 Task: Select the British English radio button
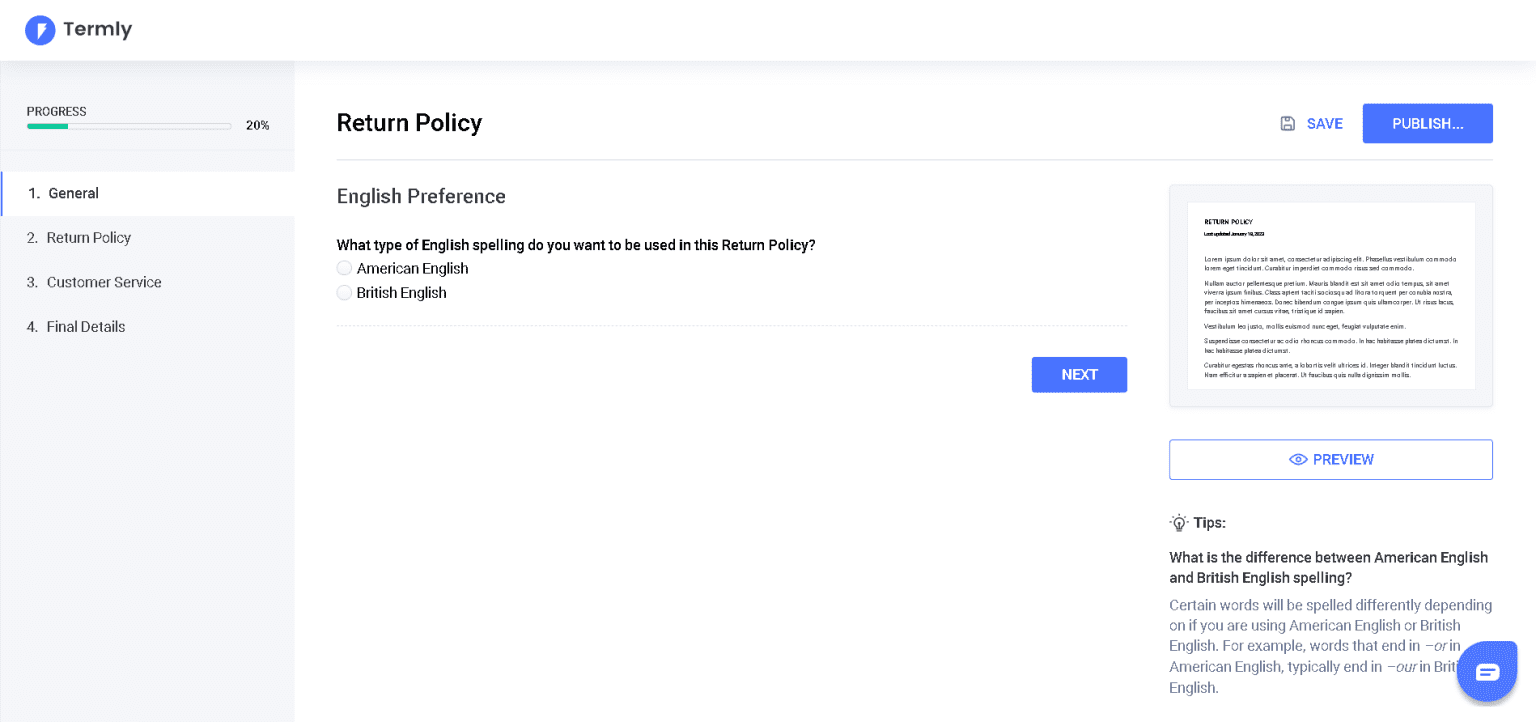point(344,292)
